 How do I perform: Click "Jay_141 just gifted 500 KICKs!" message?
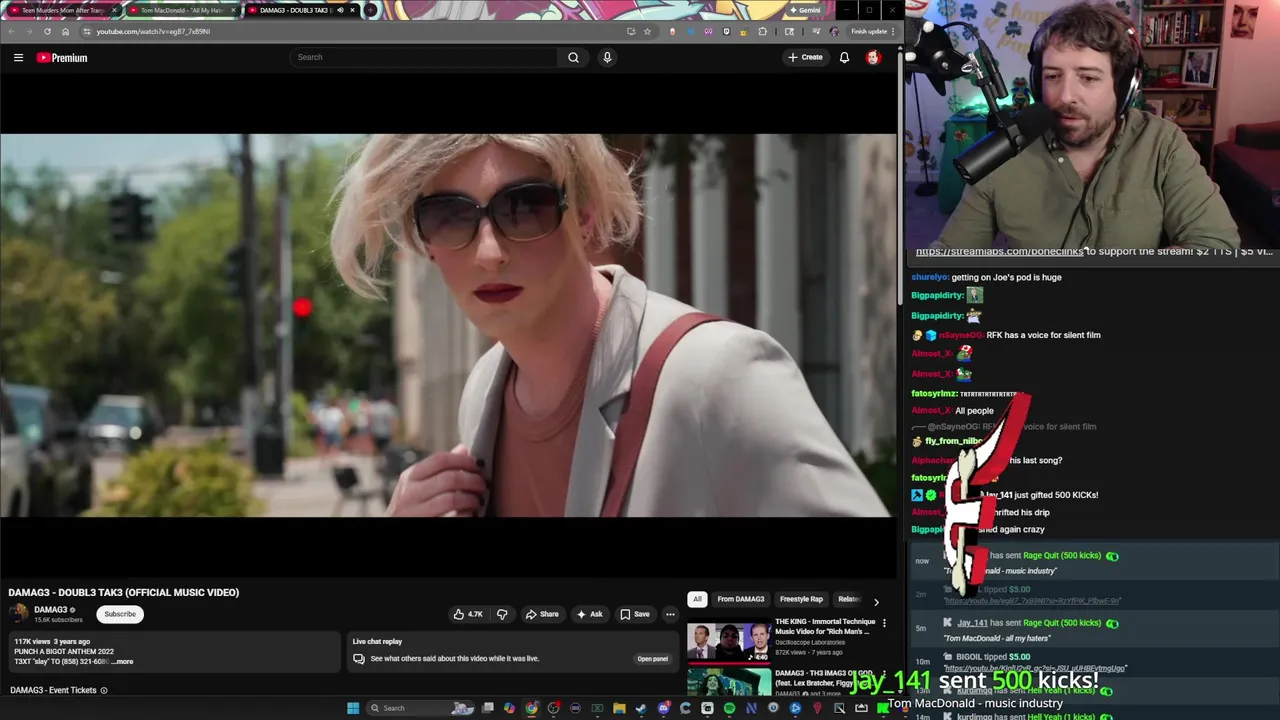coord(1040,495)
